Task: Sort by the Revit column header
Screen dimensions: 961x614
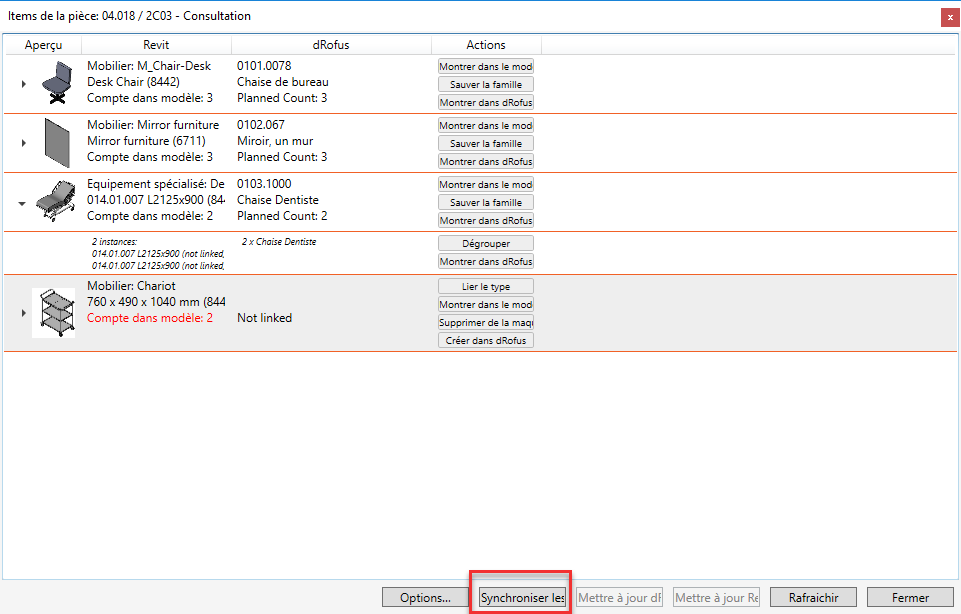Action: point(156,45)
